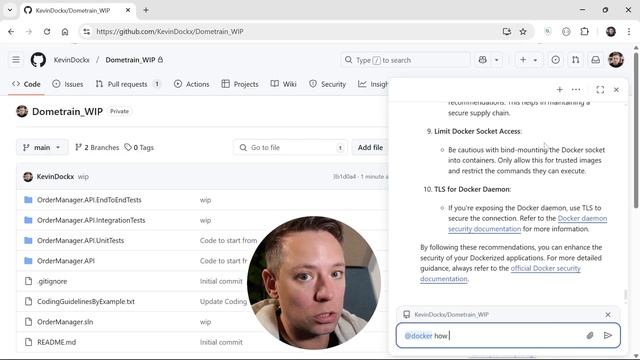This screenshot has height=360, width=640.
Task: Open the browser extensions puzzle icon
Action: point(584,31)
